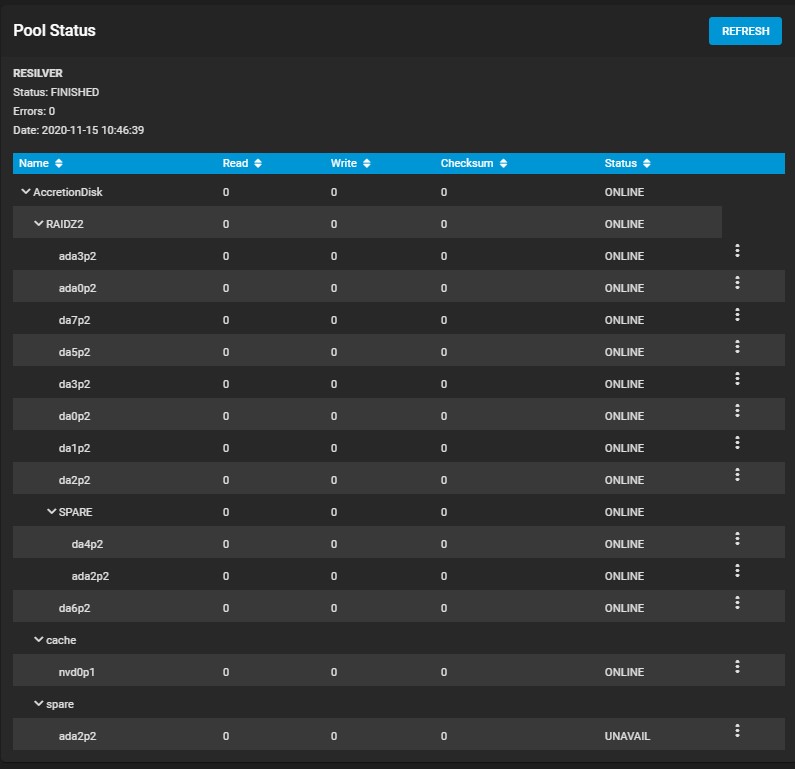Click ONLINE status of AccretionDisk row
Viewport: 795px width, 769px height.
[x=624, y=192]
